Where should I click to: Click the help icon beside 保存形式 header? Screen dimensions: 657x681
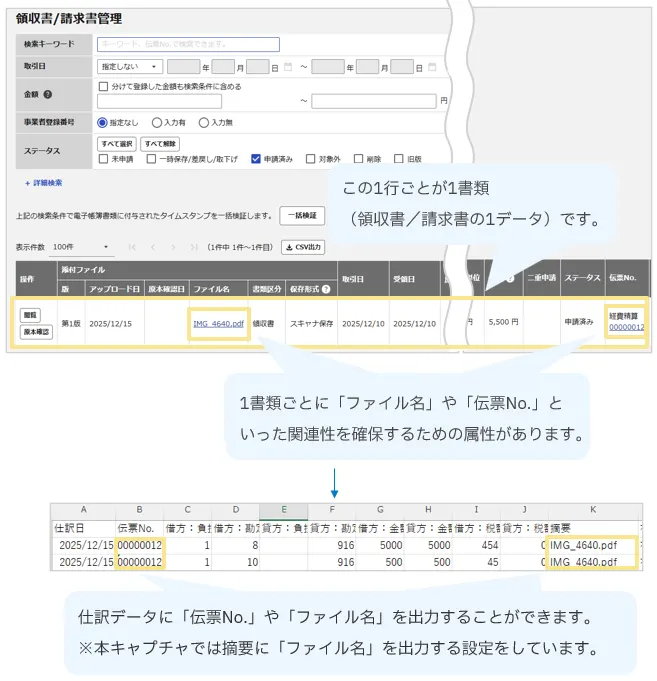[327, 289]
